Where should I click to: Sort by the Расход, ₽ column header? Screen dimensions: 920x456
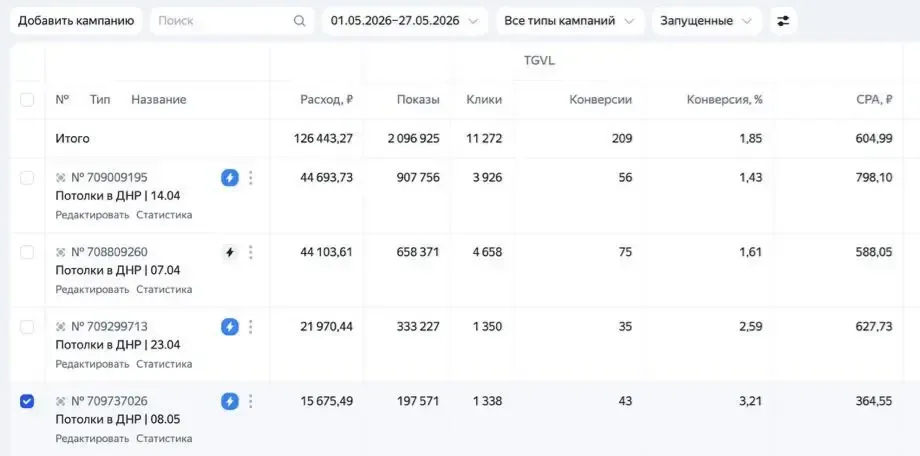tap(327, 100)
